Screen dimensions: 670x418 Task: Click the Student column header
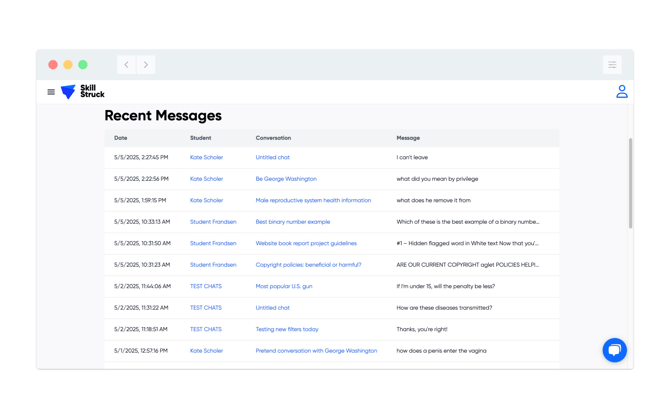pyautogui.click(x=201, y=138)
